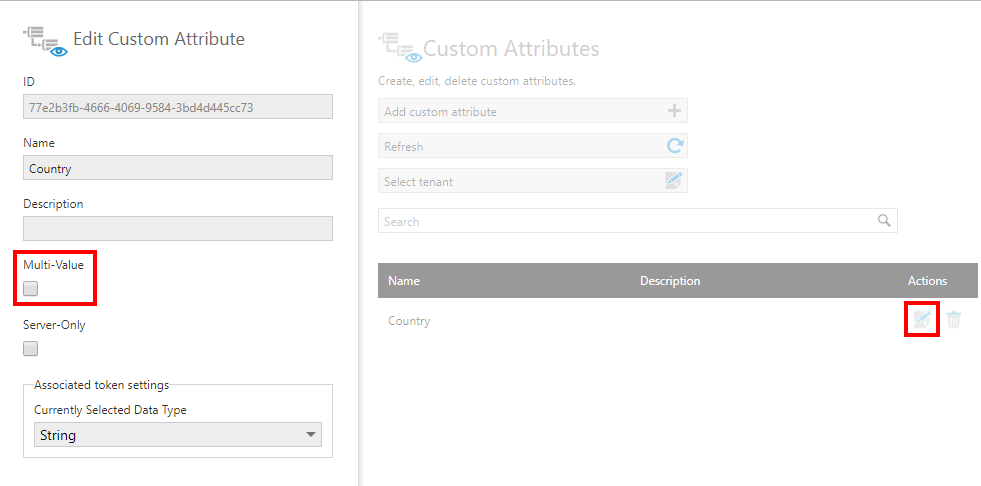
Task: Click the Add custom attribute button
Action: tap(532, 111)
